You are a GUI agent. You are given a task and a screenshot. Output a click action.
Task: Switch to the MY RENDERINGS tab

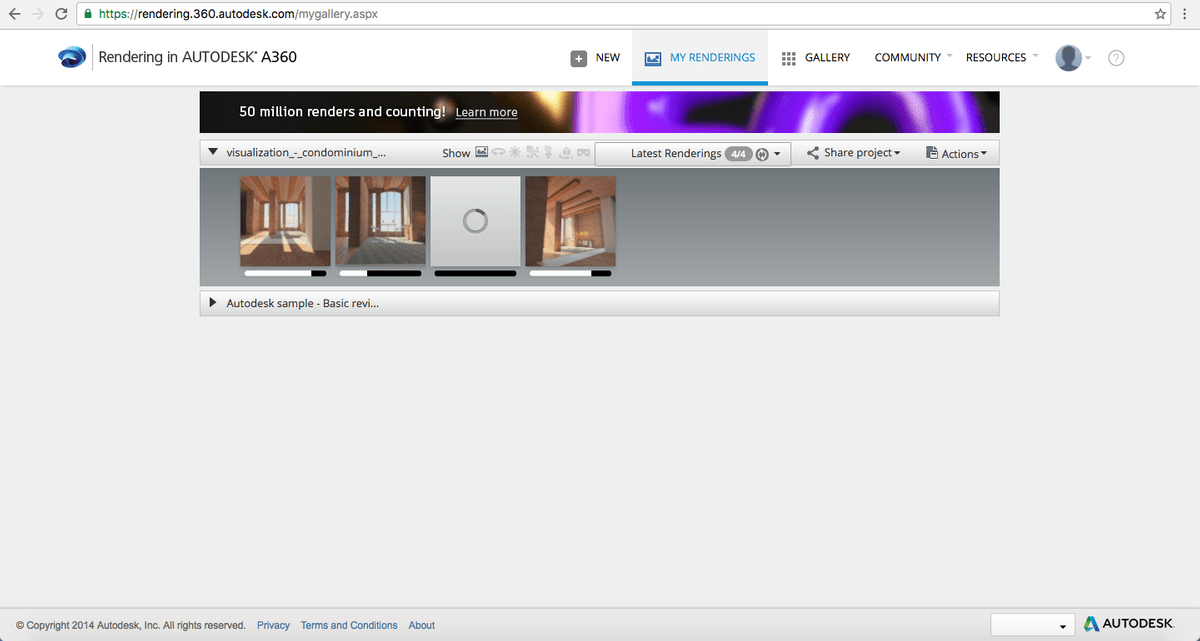click(700, 58)
